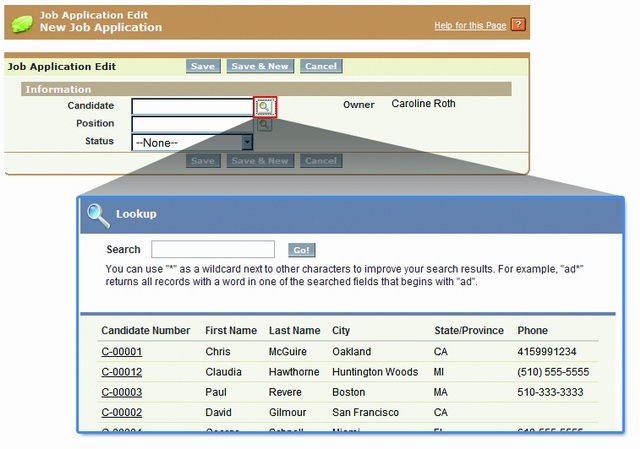
Task: Select candidate C-00003 link
Action: 122,392
